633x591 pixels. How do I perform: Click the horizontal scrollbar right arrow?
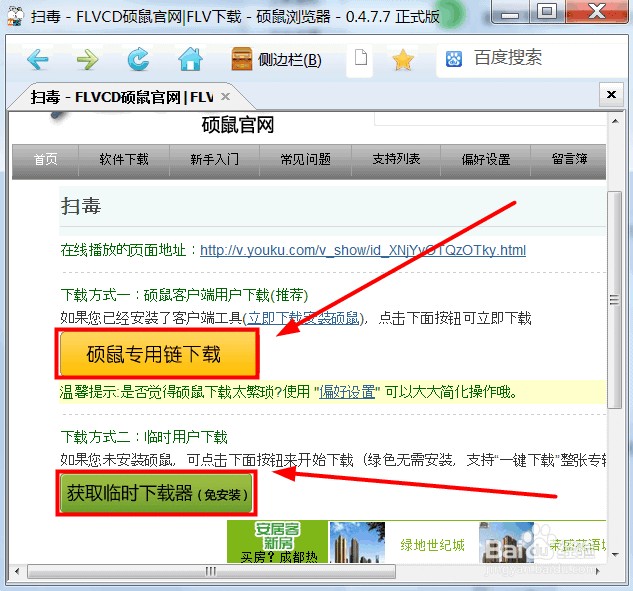(x=598, y=571)
